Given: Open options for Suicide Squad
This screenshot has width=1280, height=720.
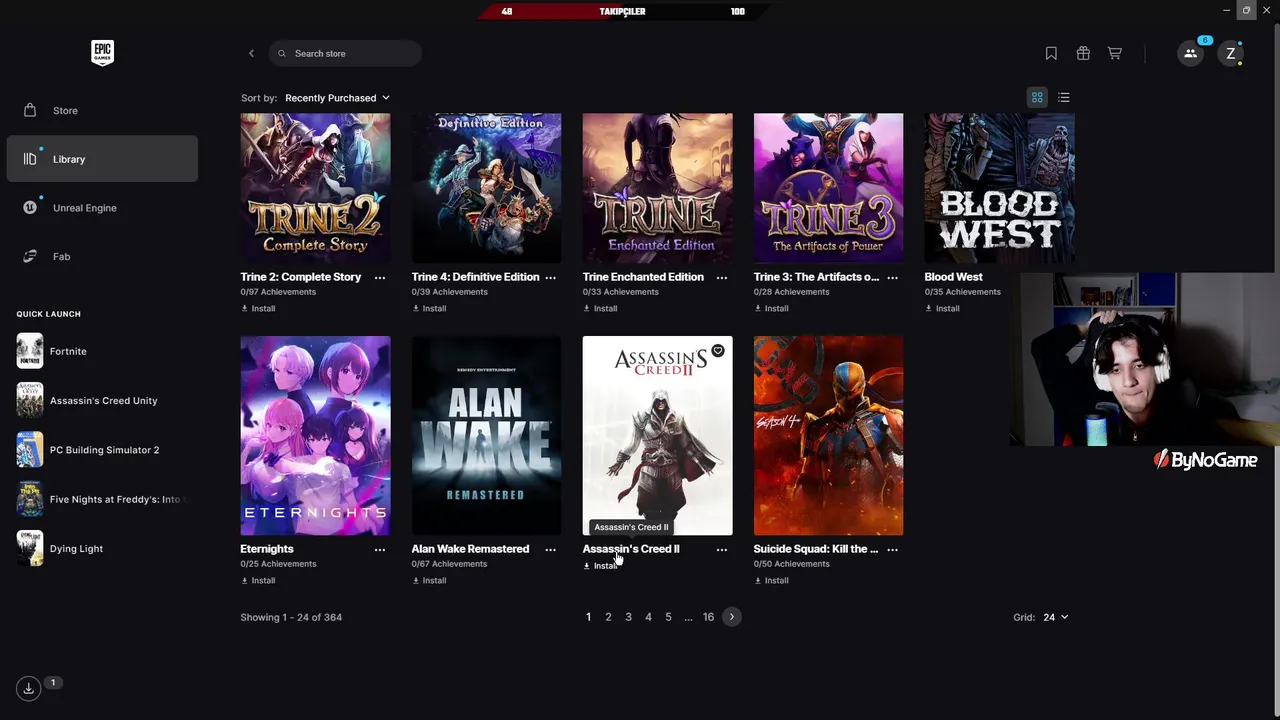Looking at the screenshot, I should pos(893,549).
